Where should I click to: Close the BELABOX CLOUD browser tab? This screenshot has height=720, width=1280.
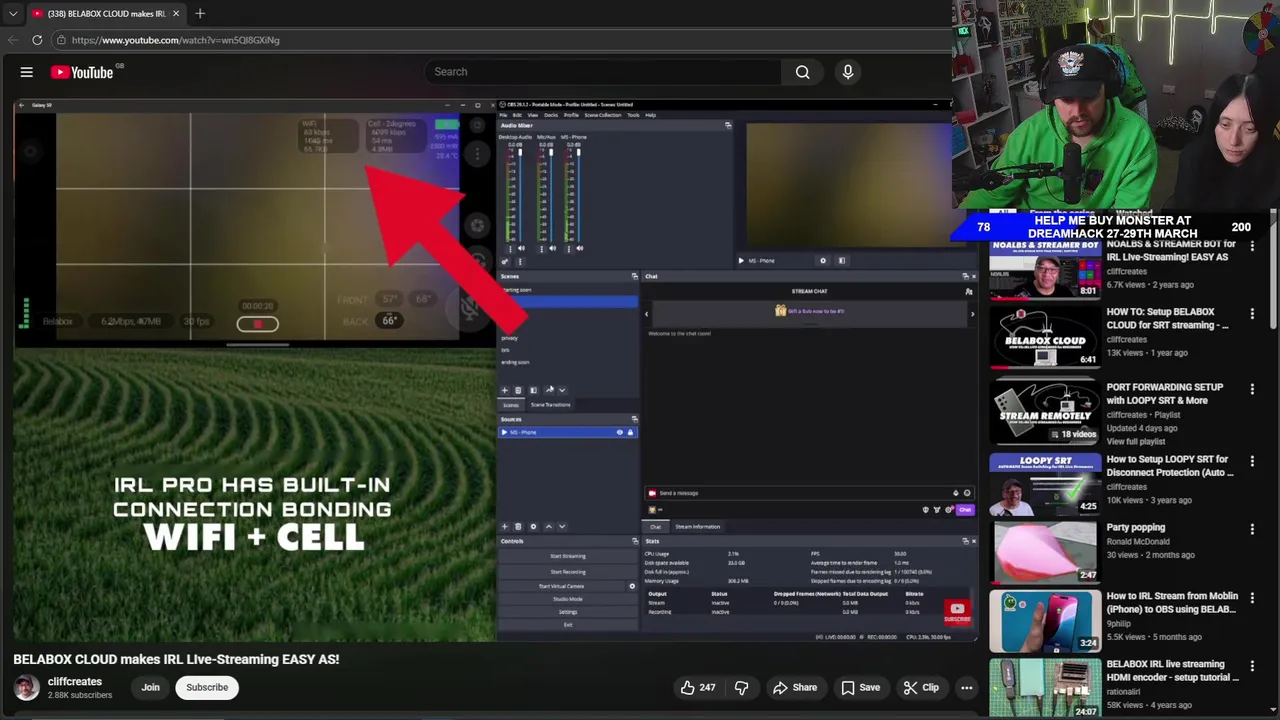coord(176,13)
